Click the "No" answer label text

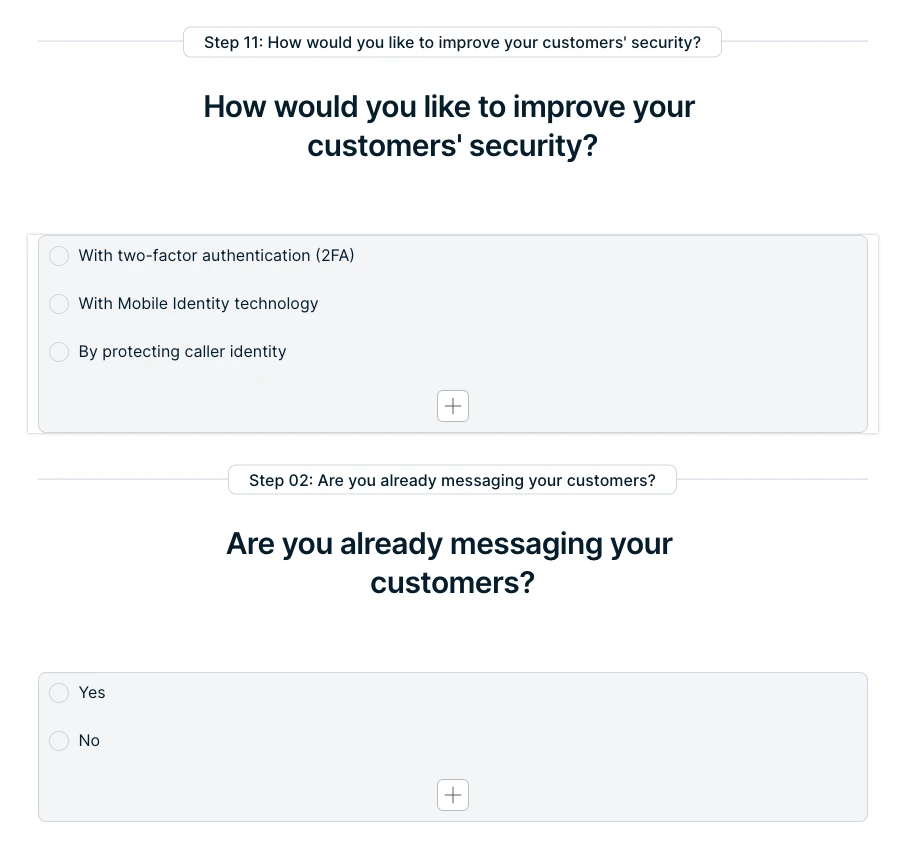pyautogui.click(x=89, y=741)
